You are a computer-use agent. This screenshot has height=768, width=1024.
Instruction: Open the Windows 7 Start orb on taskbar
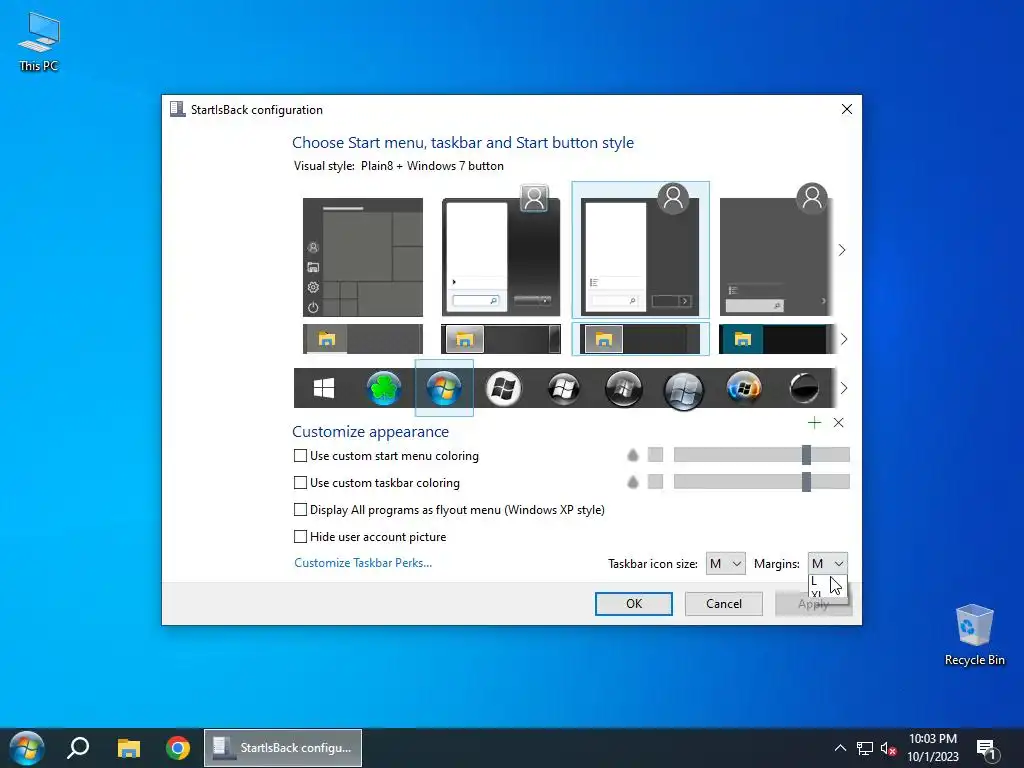tap(27, 748)
